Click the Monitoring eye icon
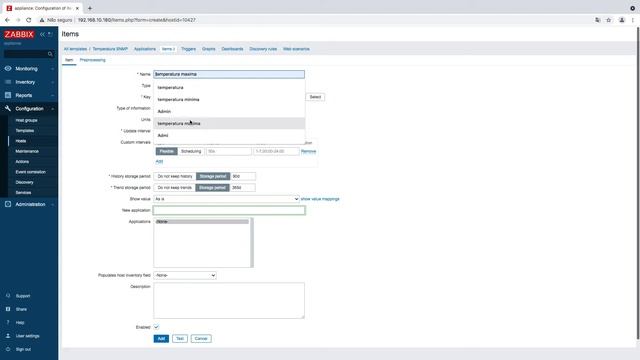This screenshot has height=360, width=640. 8,69
